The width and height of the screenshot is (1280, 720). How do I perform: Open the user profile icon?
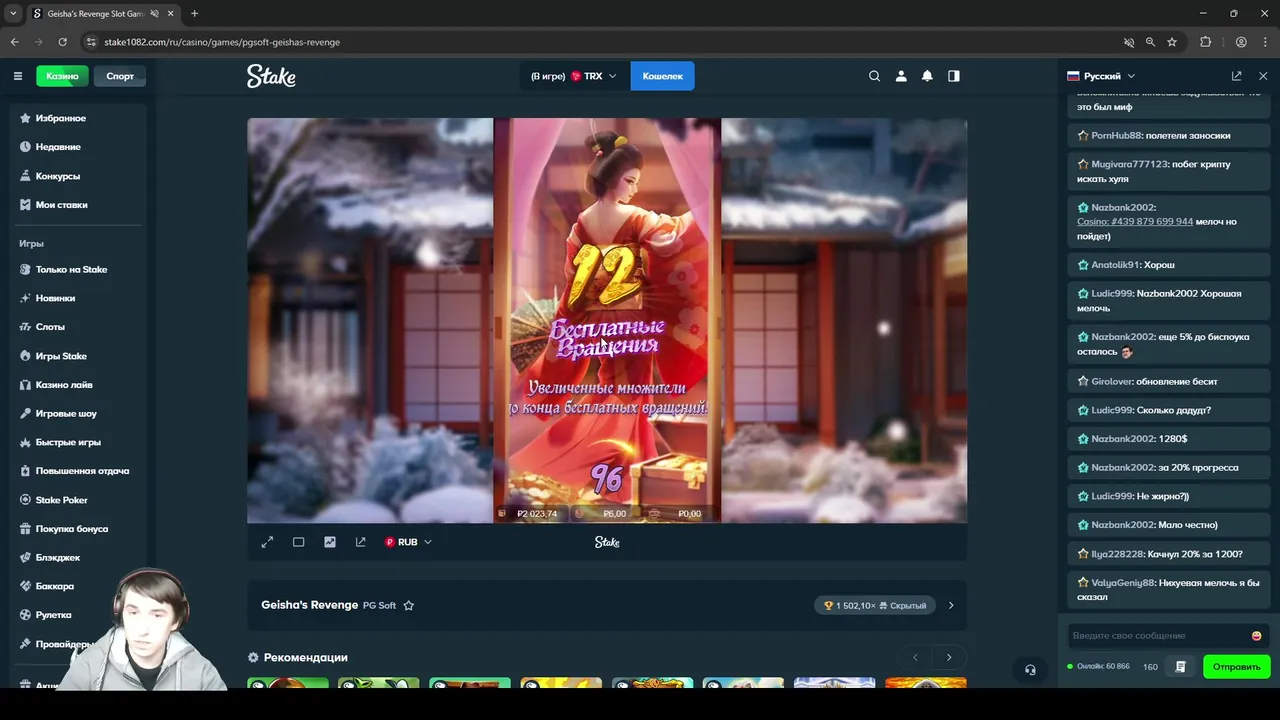901,76
